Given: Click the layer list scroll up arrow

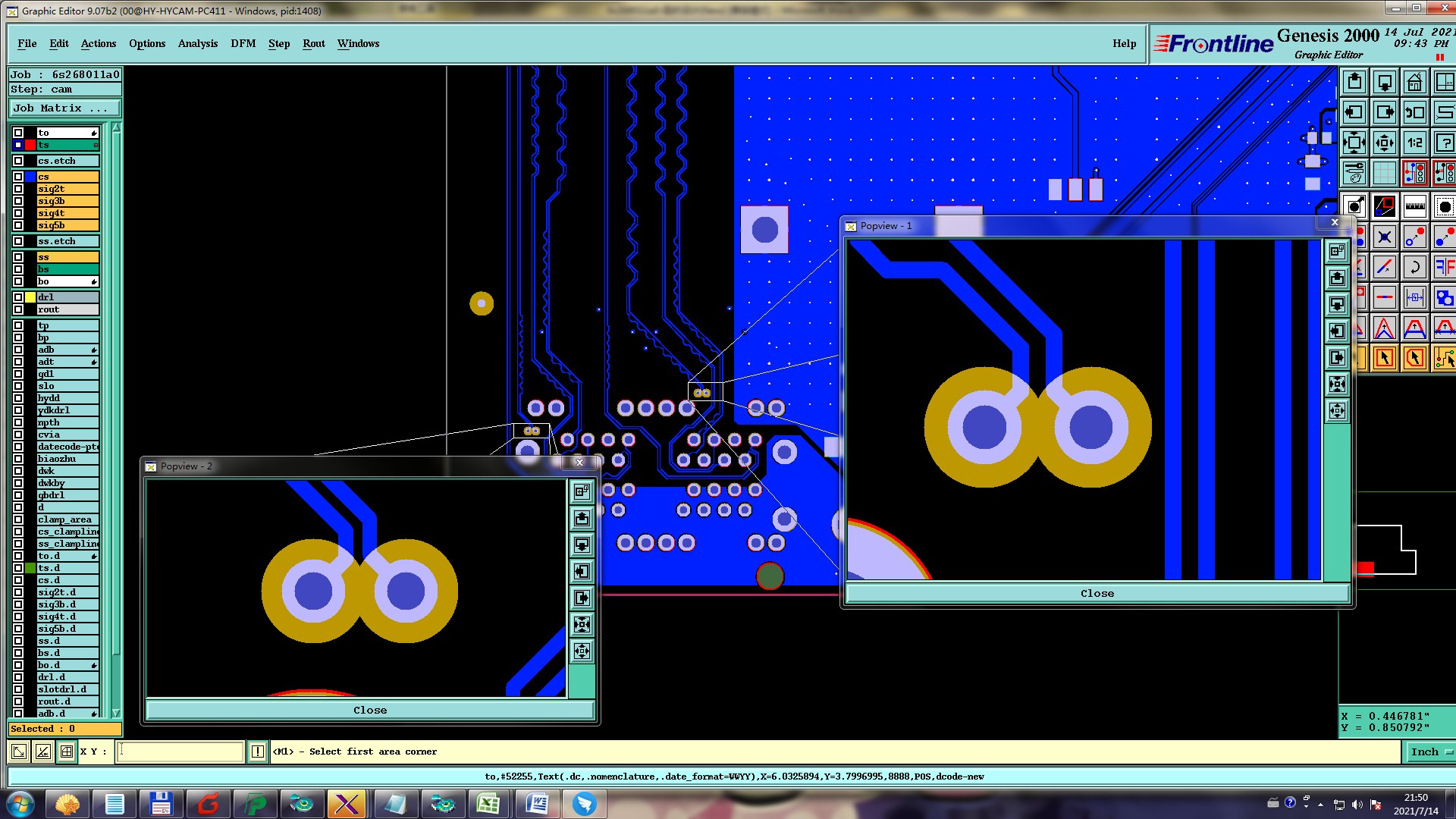Looking at the screenshot, I should tap(116, 128).
